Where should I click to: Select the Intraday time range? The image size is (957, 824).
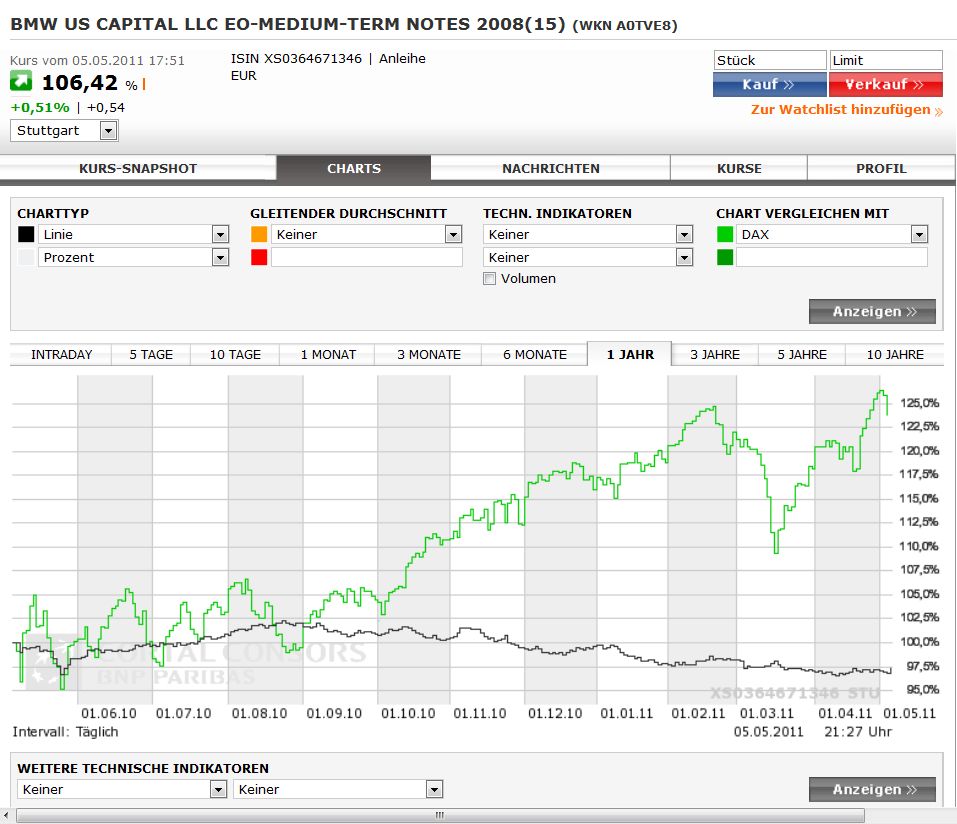point(61,355)
